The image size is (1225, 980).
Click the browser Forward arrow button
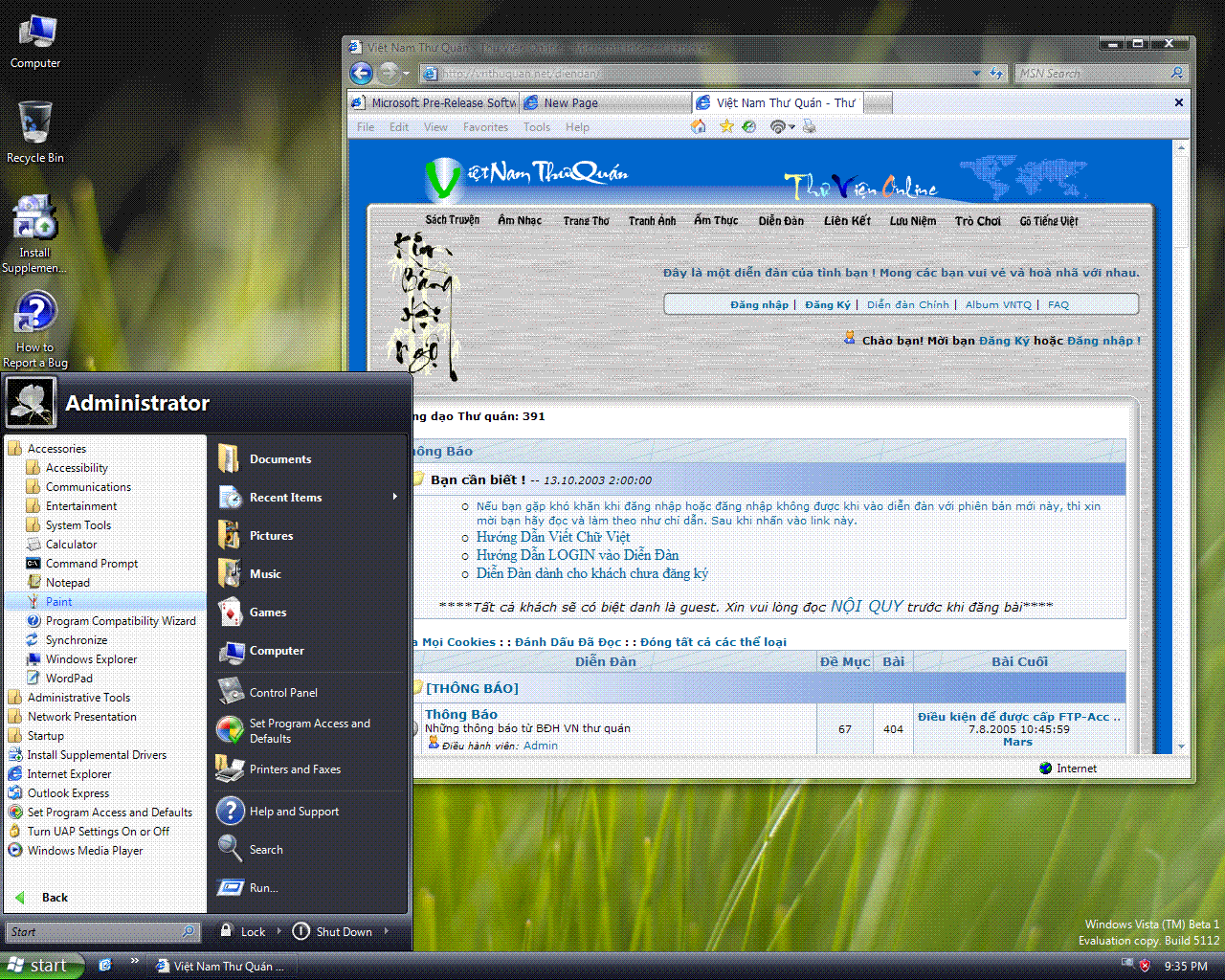(x=388, y=73)
